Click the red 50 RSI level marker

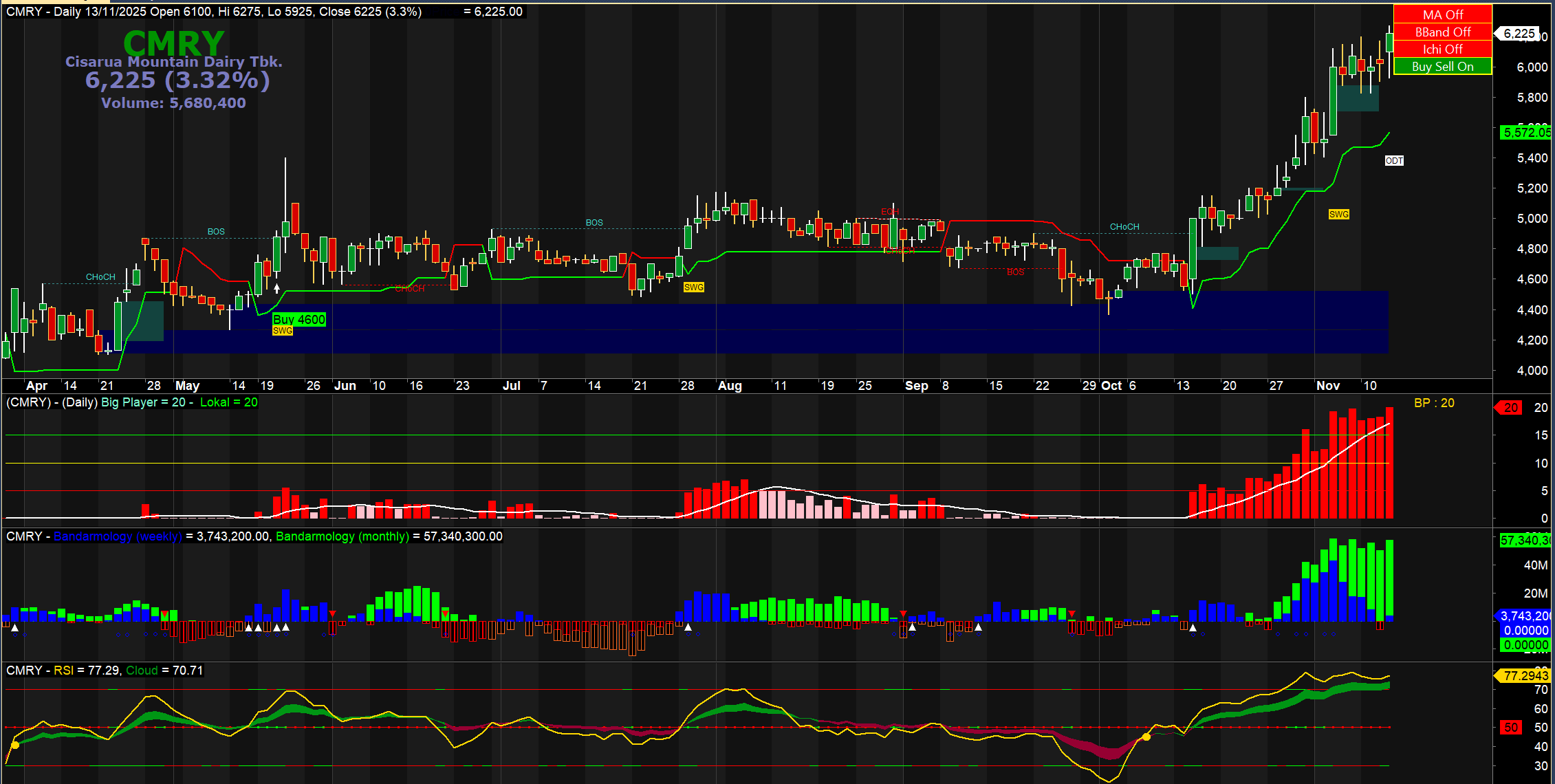tap(1510, 727)
